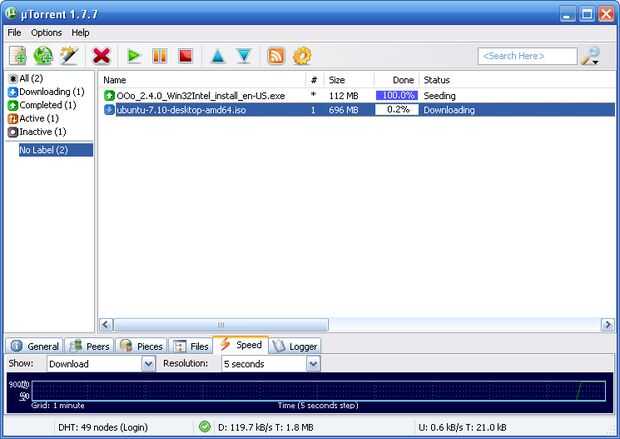Click horizontal scrollbar right arrow
The height and width of the screenshot is (439, 620).
point(607,325)
